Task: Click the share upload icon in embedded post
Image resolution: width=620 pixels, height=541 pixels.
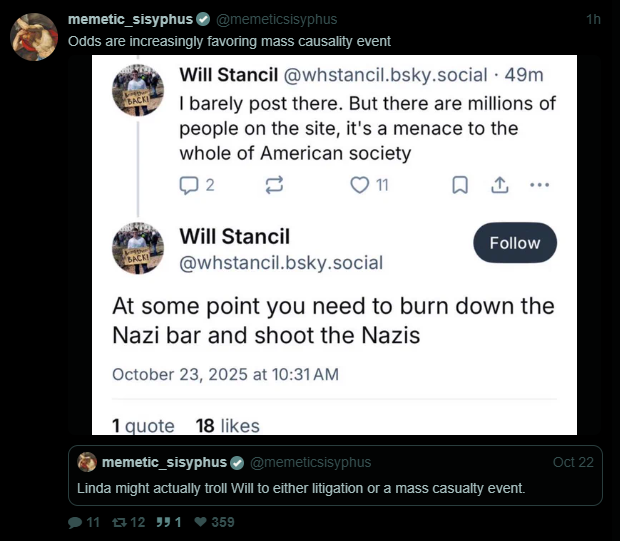Action: [x=499, y=184]
